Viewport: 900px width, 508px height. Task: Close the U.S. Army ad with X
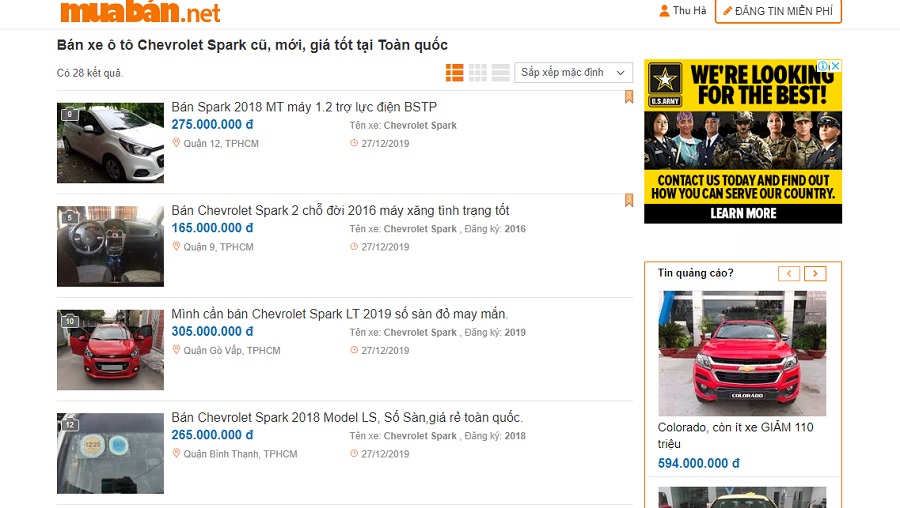click(836, 65)
